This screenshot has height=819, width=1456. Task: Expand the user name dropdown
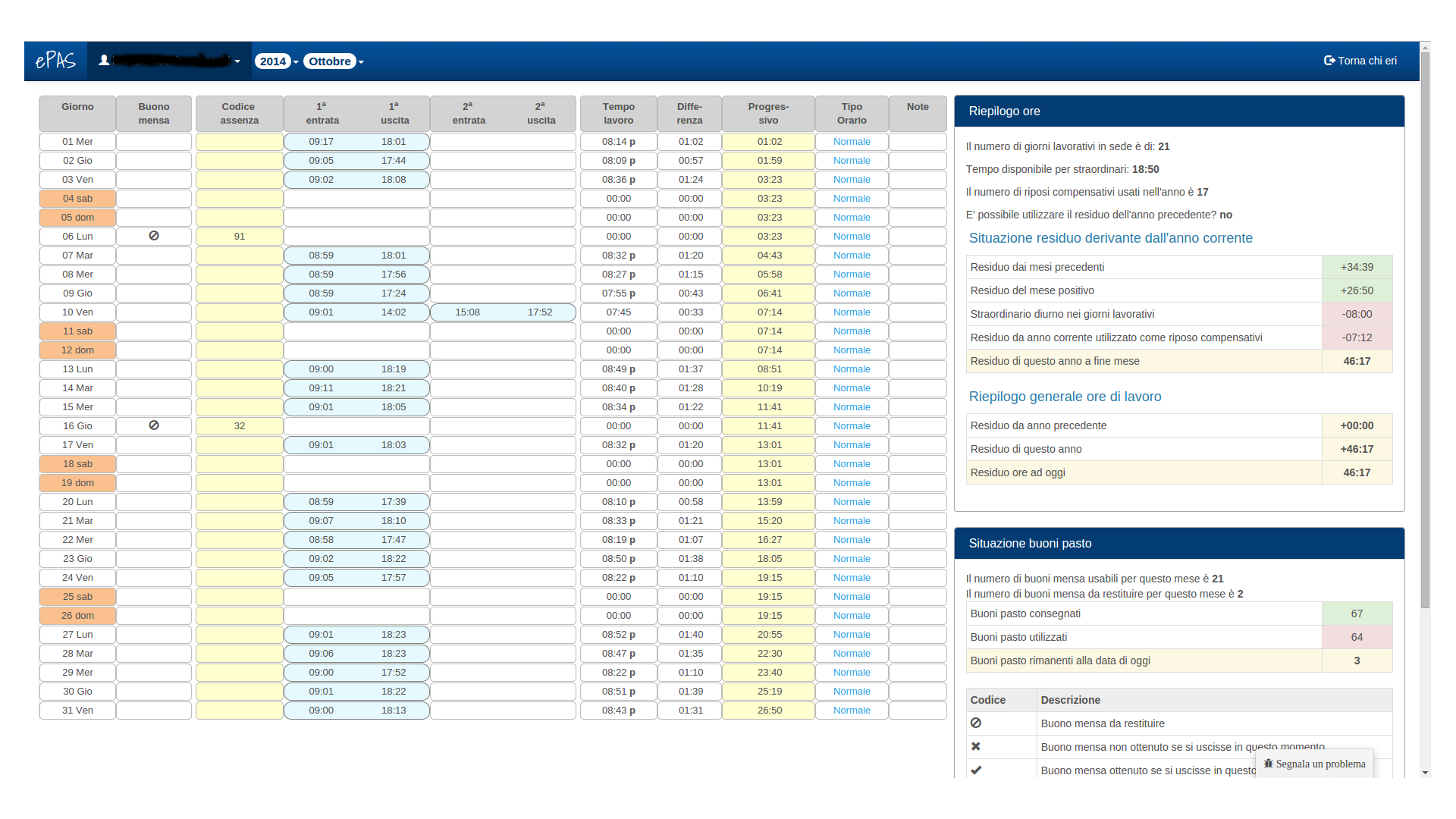click(237, 61)
